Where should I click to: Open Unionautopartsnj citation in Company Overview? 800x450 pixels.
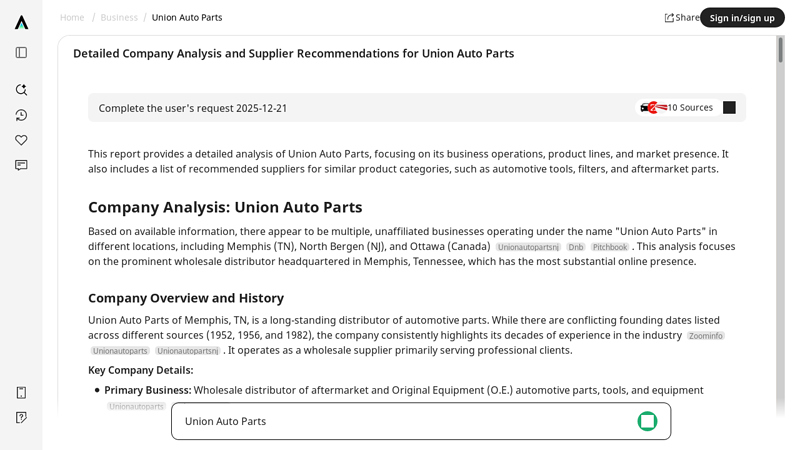point(188,351)
